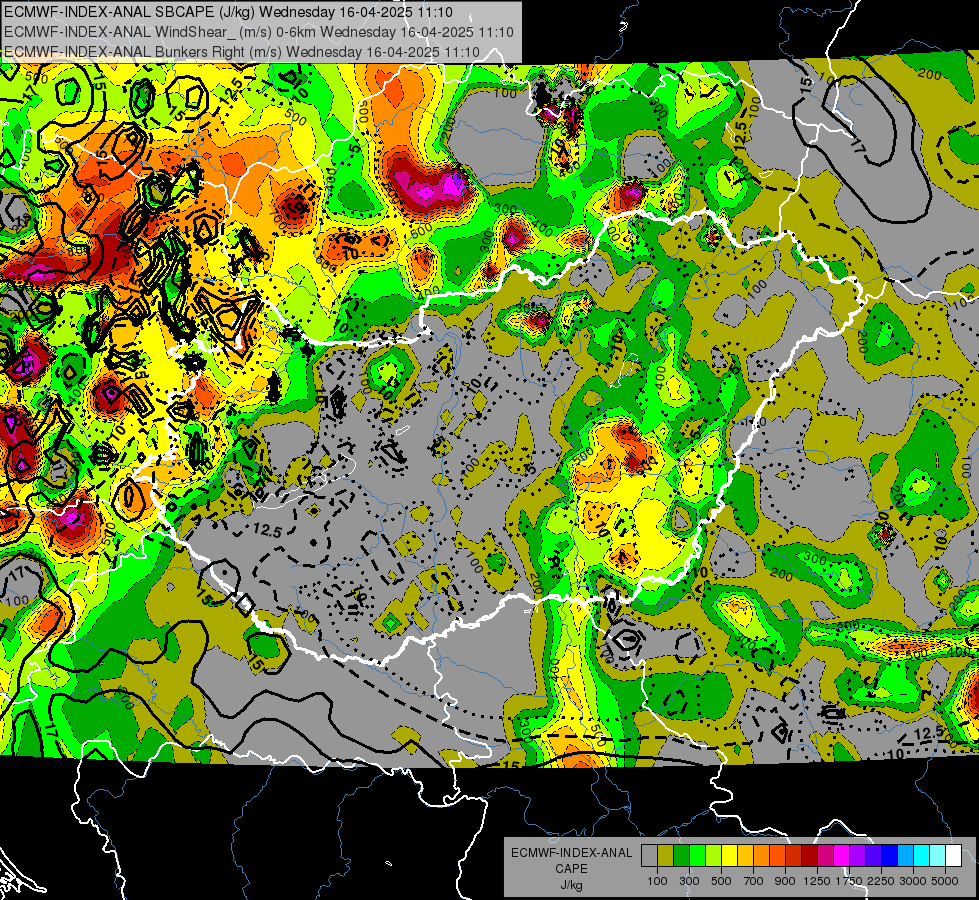Select the orange legend swatch
This screenshot has width=979, height=900.
(x=761, y=855)
